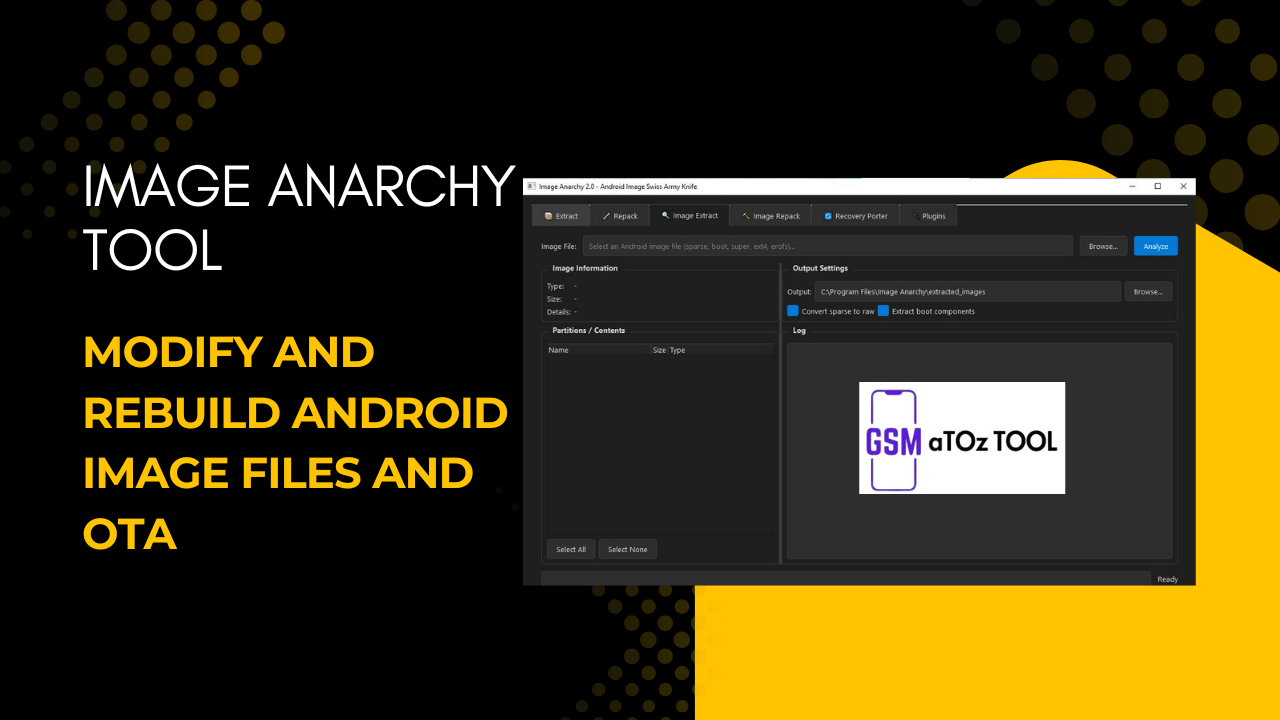Click the Ready status bar label
The width and height of the screenshot is (1280, 720).
point(1166,578)
